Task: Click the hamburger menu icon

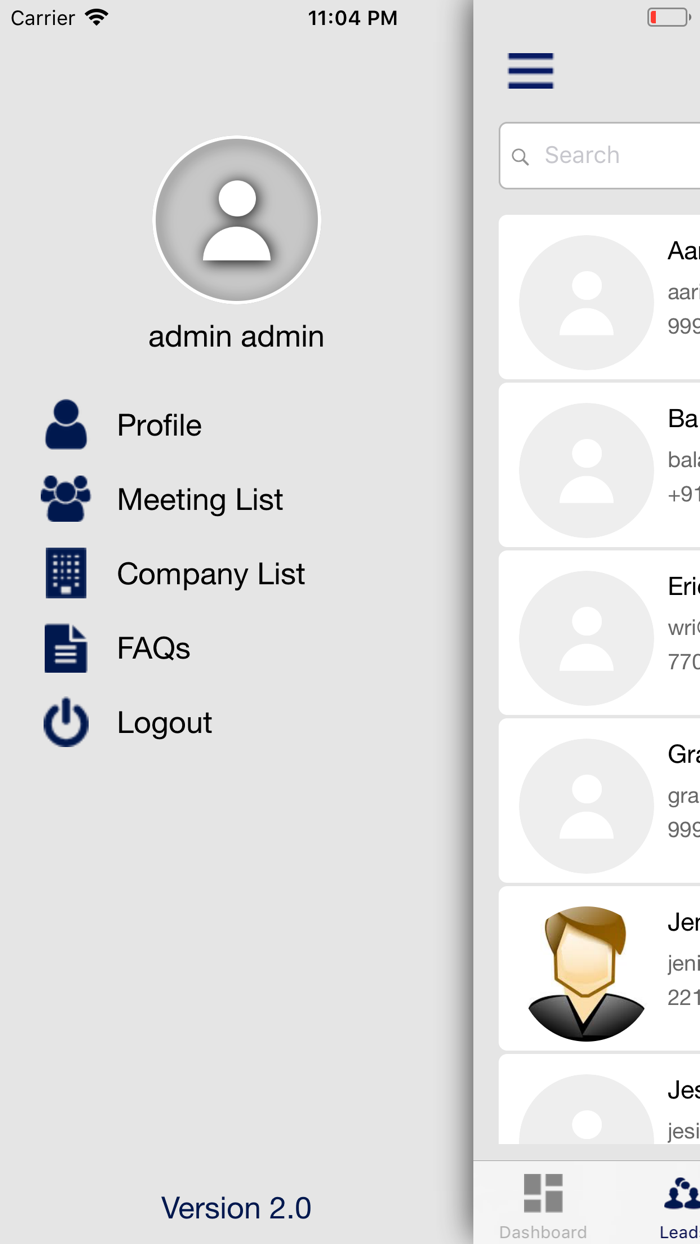Action: click(530, 71)
